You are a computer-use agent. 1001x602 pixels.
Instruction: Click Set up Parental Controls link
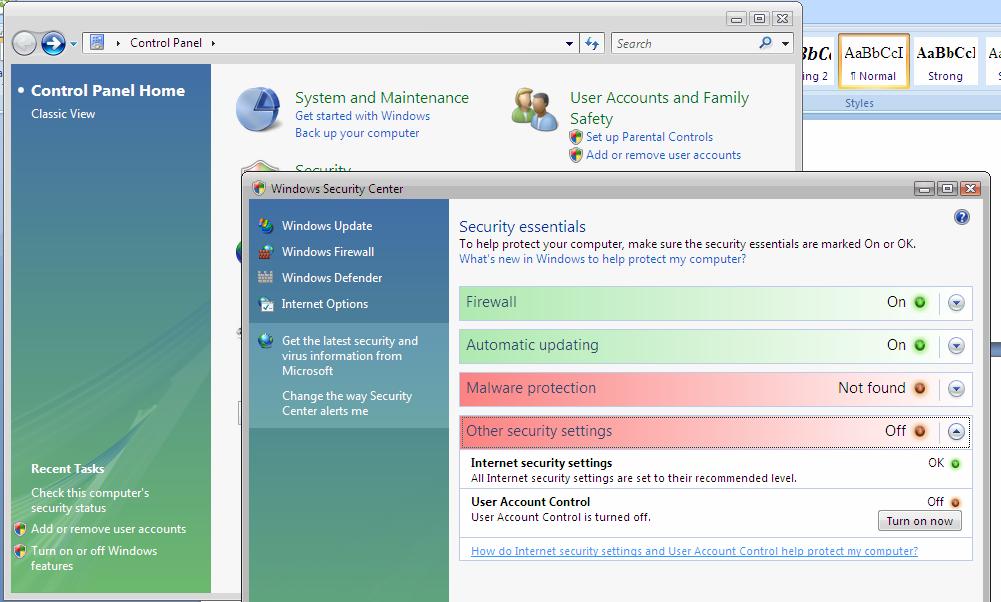click(x=649, y=137)
